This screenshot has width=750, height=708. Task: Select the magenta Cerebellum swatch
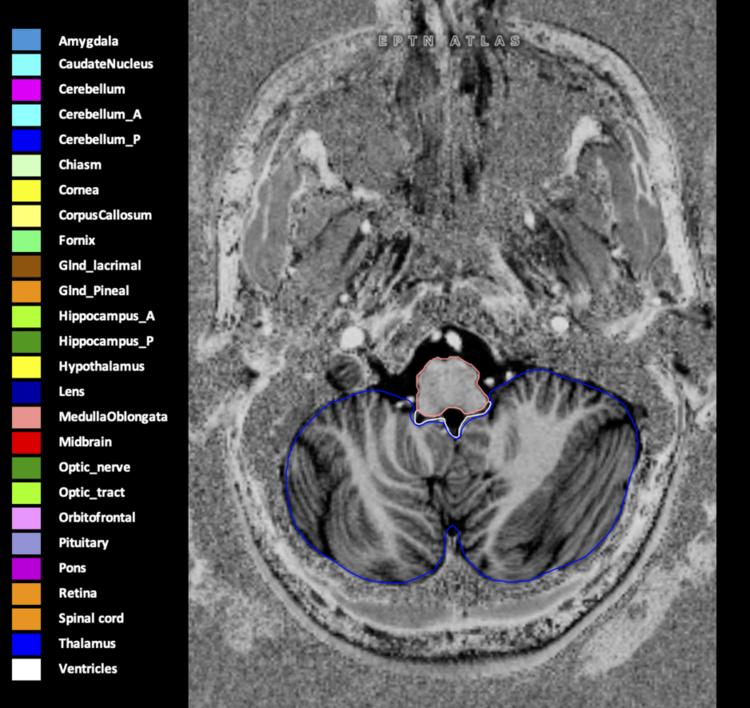[x=26, y=90]
